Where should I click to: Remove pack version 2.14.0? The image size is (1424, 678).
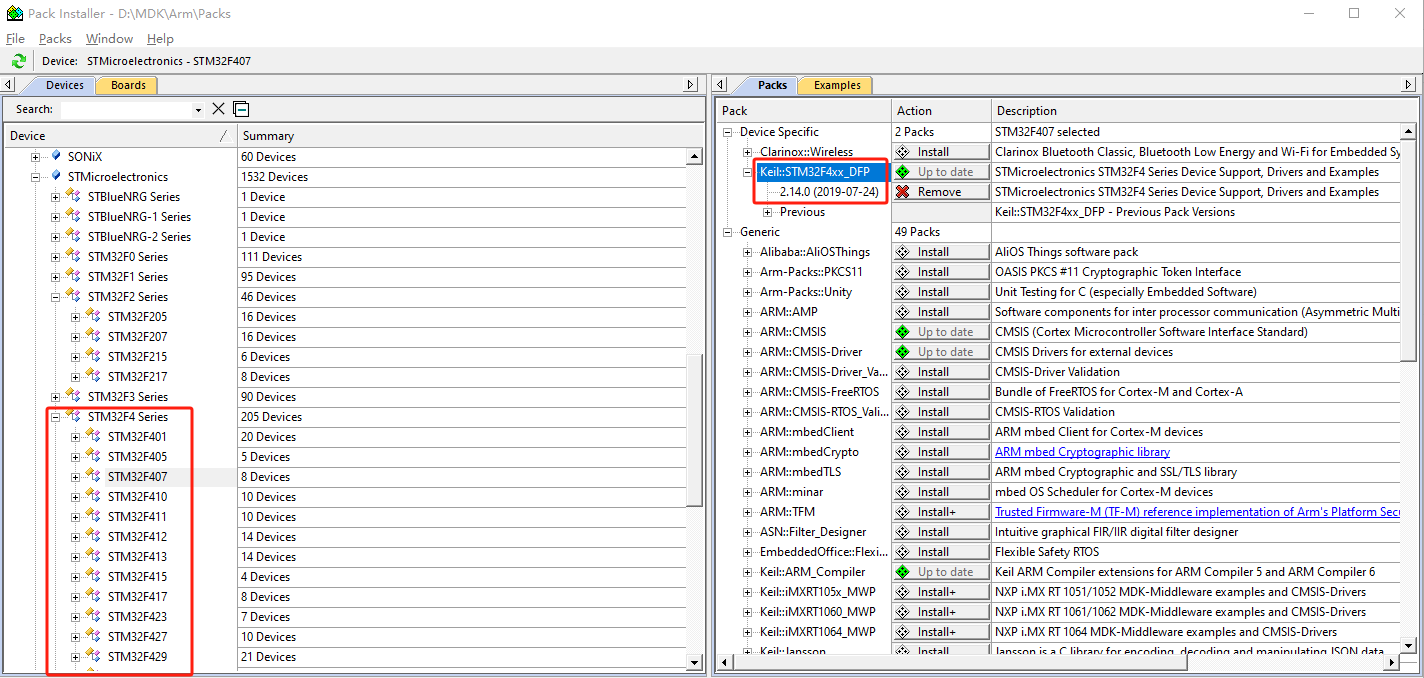point(940,192)
